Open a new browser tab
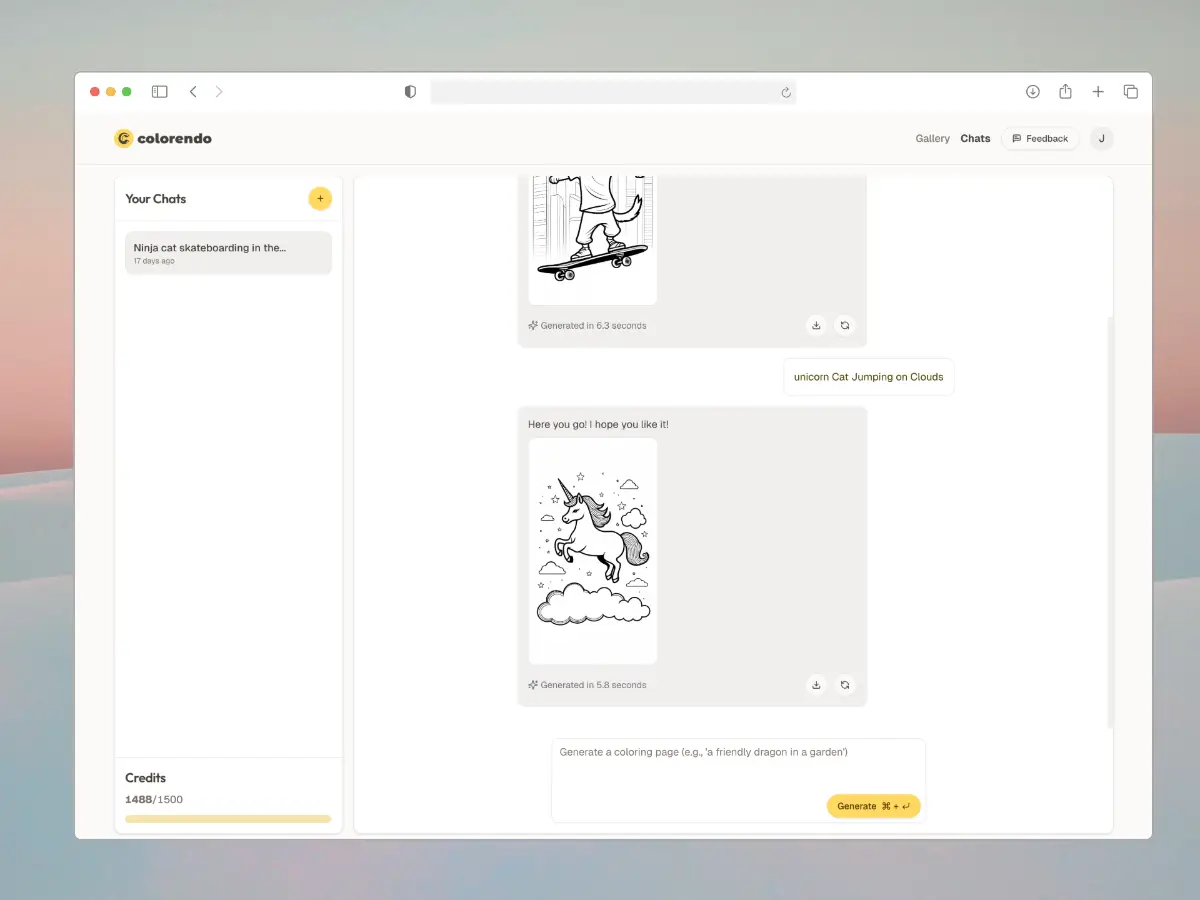The height and width of the screenshot is (900, 1200). click(x=1098, y=92)
